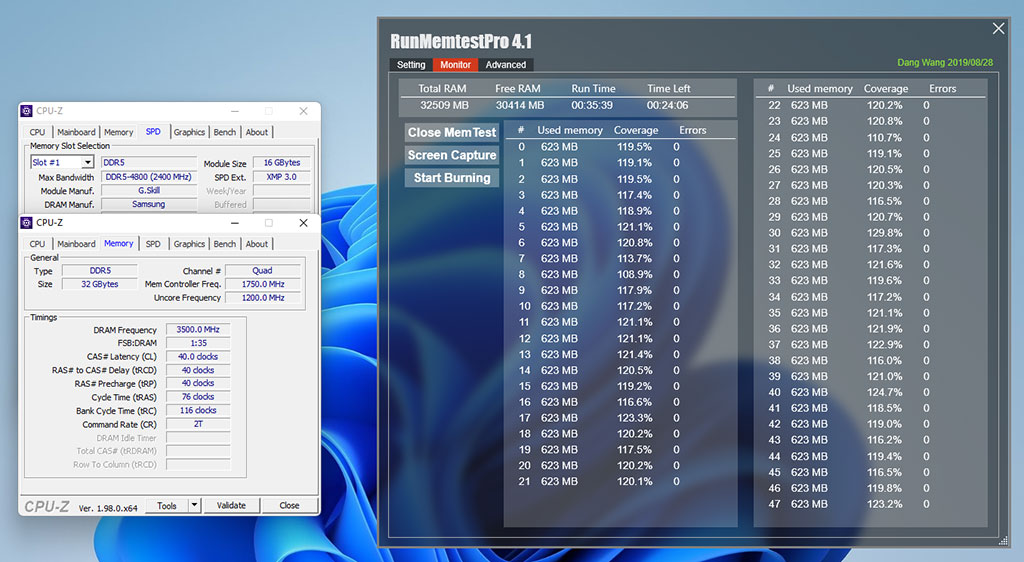Click coverage 122.9% in memtest row 37

tap(884, 345)
